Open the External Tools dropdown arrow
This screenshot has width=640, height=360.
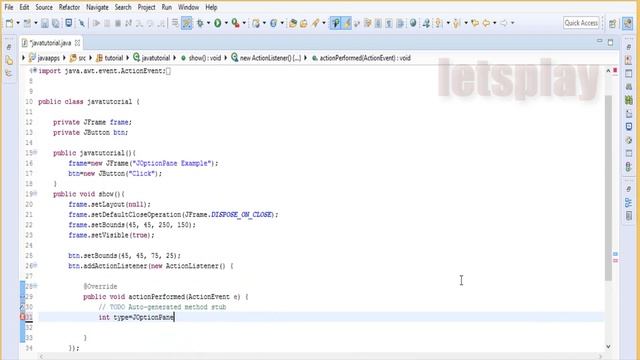244,23
